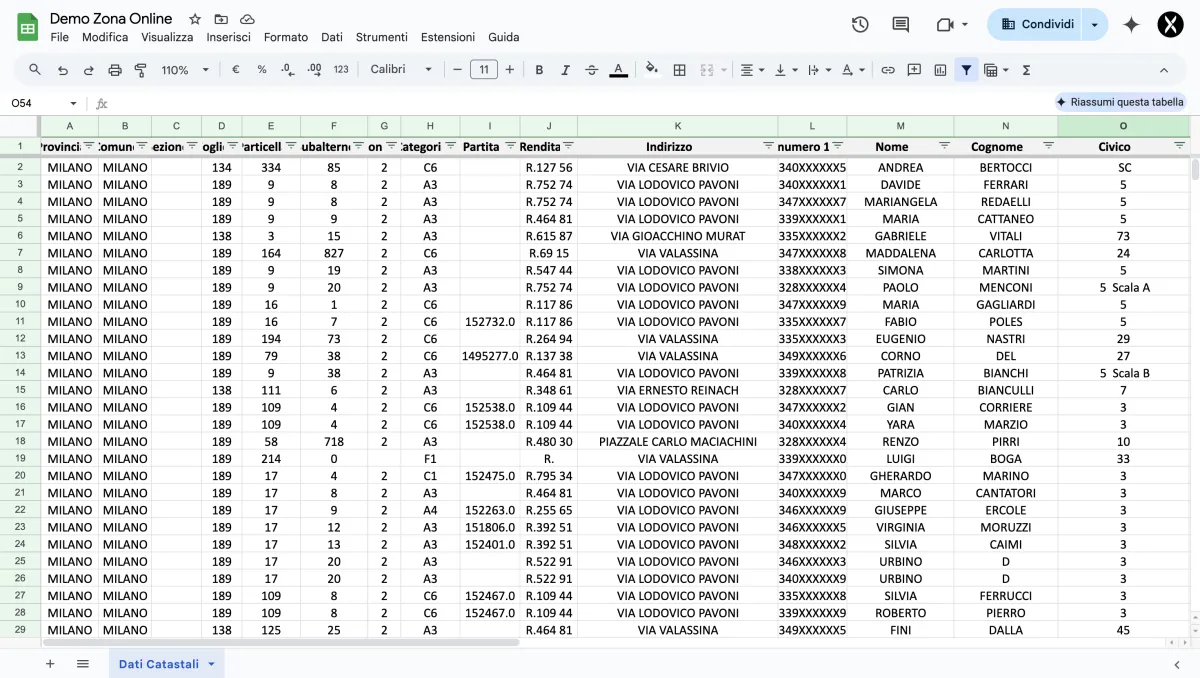Image resolution: width=1200 pixels, height=678 pixels.
Task: Open the Condividi dropdown arrow
Action: click(x=1096, y=24)
